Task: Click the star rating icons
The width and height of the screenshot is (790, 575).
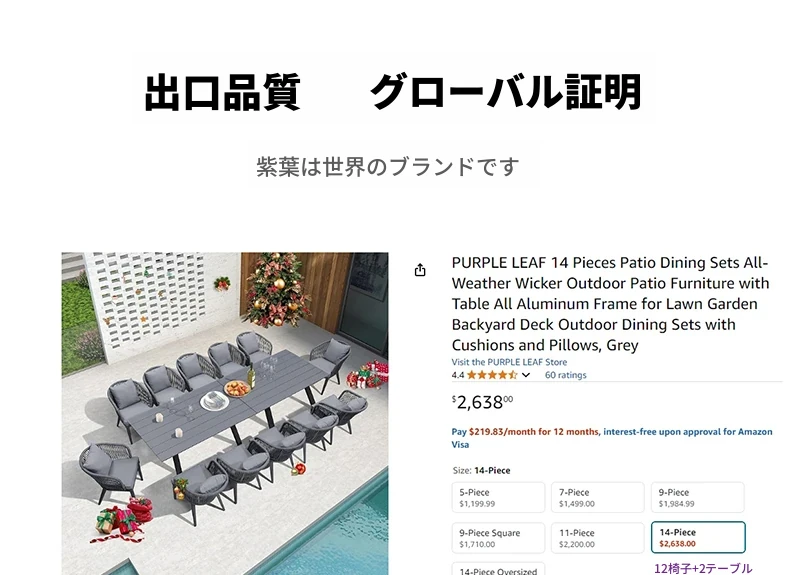Action: 492,375
